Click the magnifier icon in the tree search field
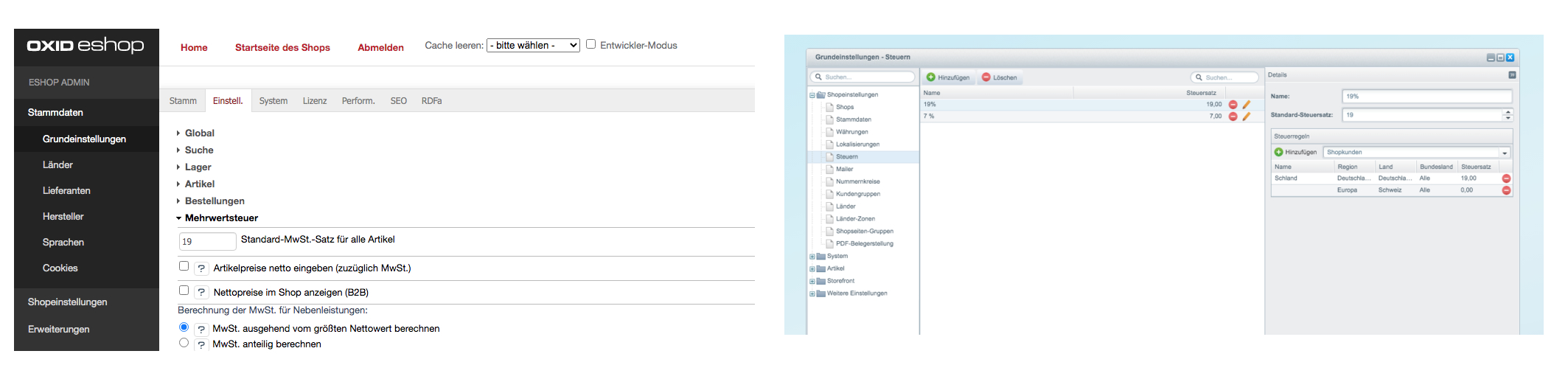The image size is (1568, 379). pyautogui.click(x=818, y=77)
